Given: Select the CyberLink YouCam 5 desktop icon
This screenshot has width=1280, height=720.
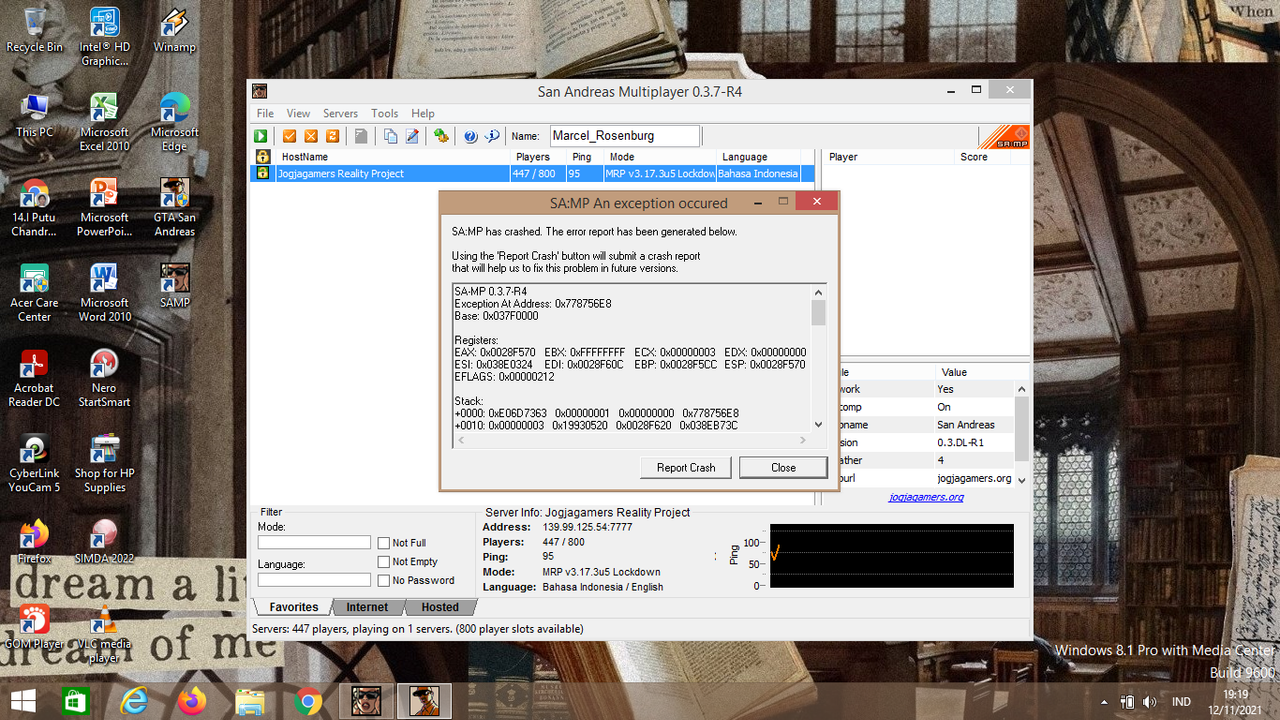Looking at the screenshot, I should (x=34, y=464).
